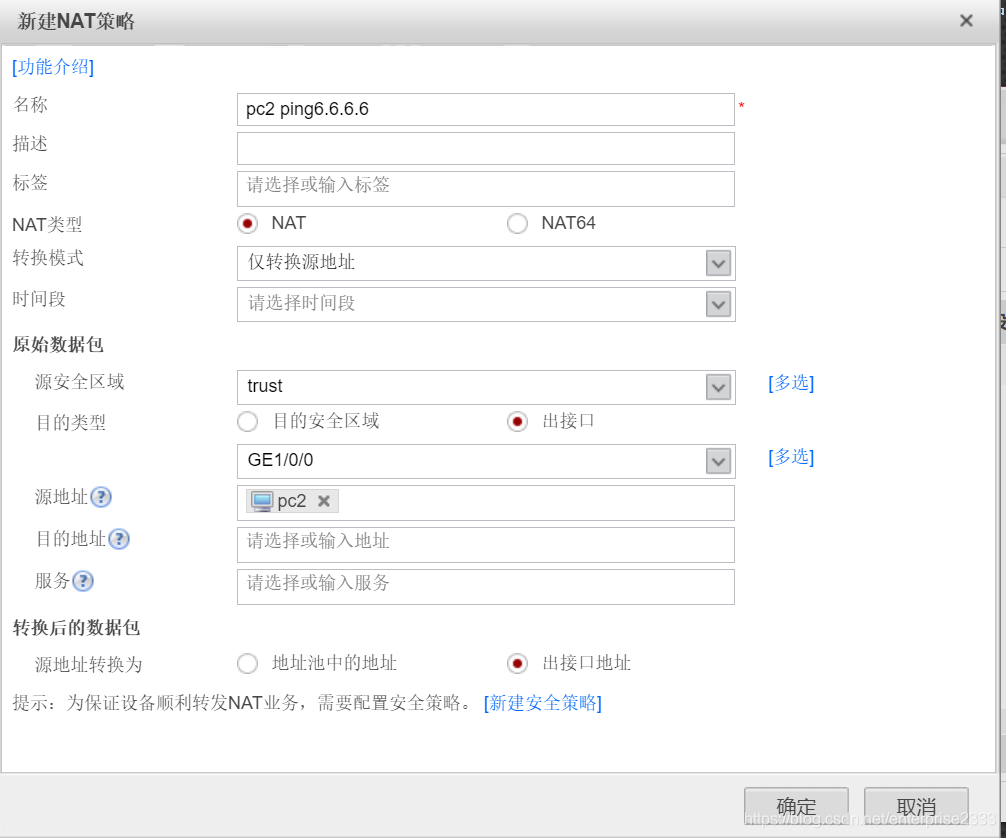Click the 服务 input field
Screen dimensions: 1006x838
tap(486, 586)
